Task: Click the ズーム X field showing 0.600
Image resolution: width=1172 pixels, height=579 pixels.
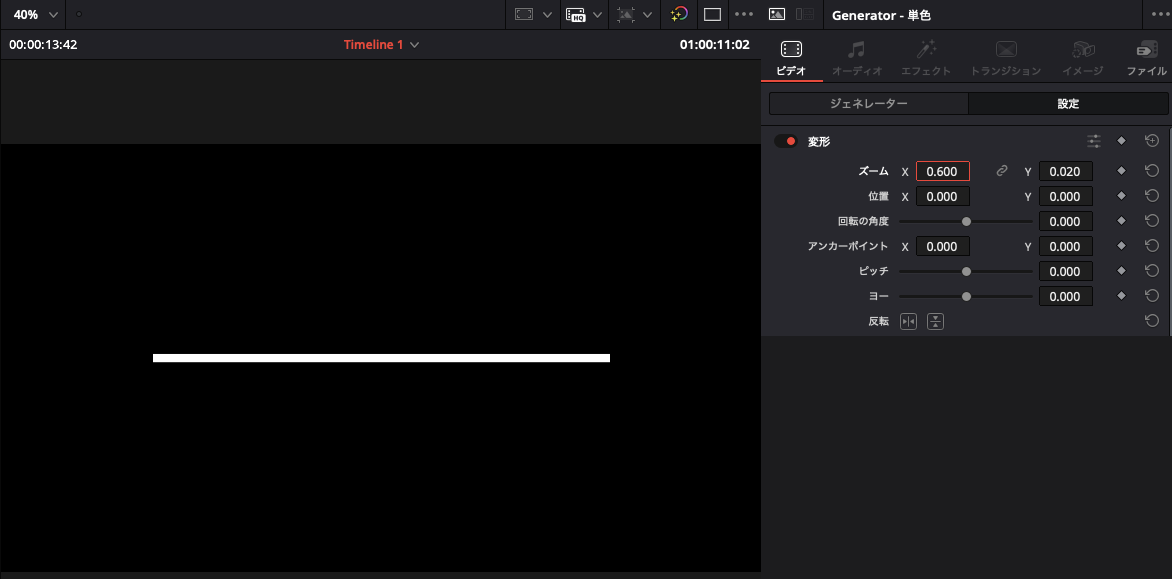Action: pos(943,171)
